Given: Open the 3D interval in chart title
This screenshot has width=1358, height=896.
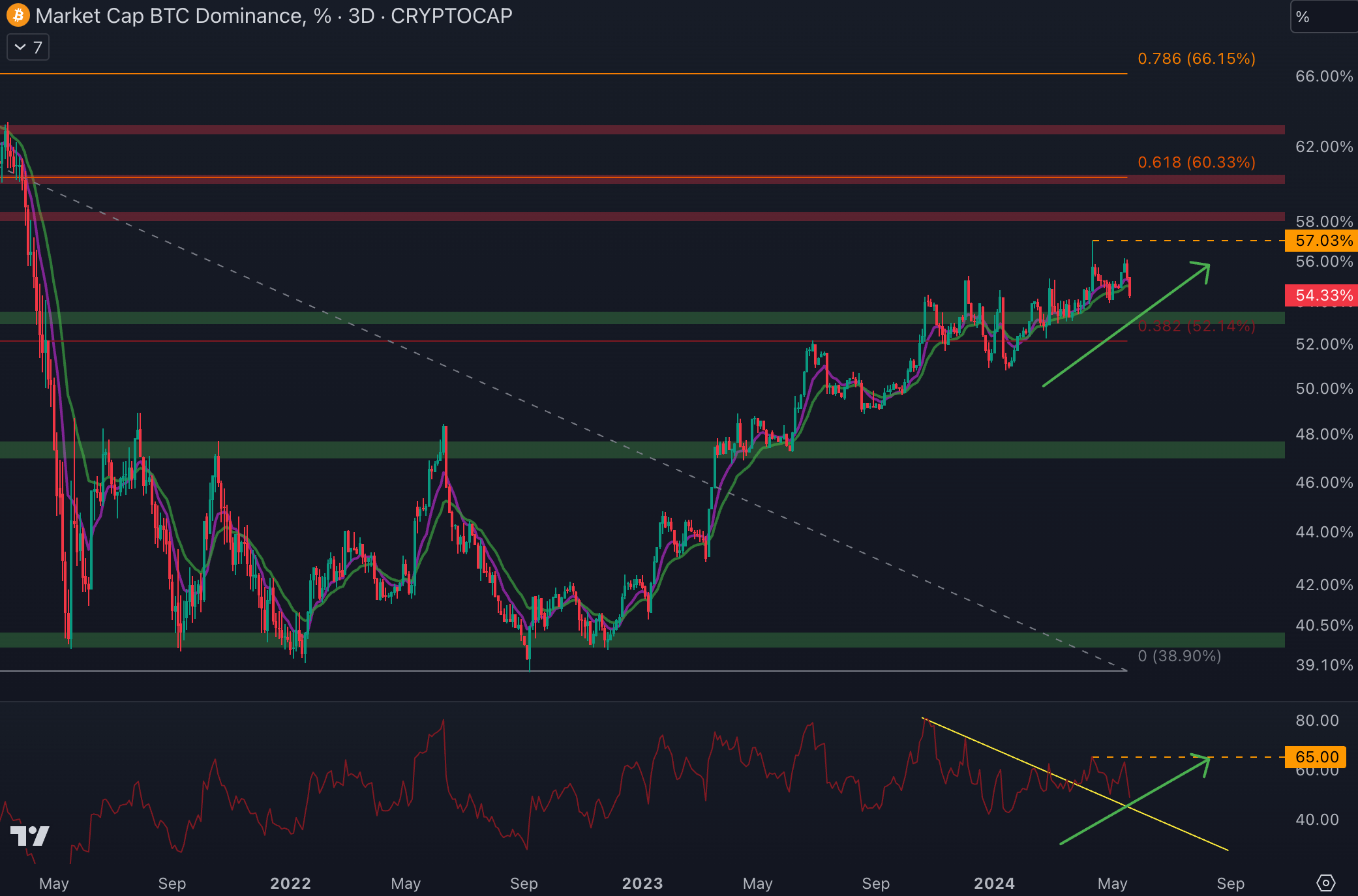Looking at the screenshot, I should coord(361,16).
